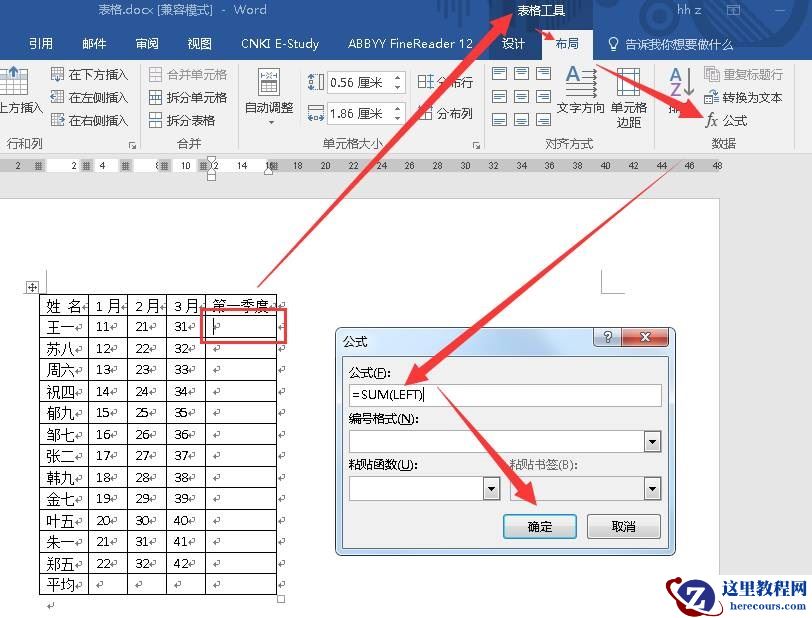Click table cell 苏八
This screenshot has height=618, width=812.
(x=64, y=349)
